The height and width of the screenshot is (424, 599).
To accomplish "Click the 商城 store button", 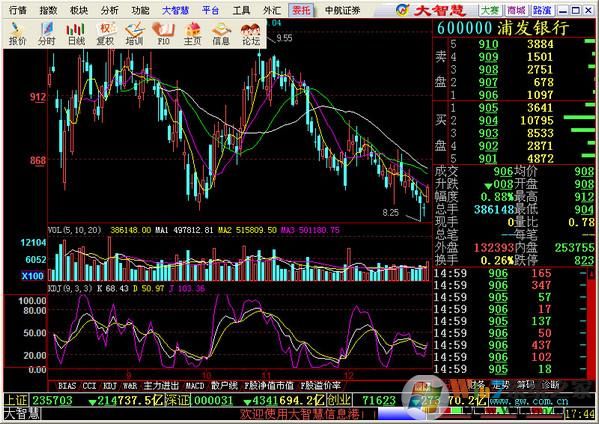I will coord(516,10).
